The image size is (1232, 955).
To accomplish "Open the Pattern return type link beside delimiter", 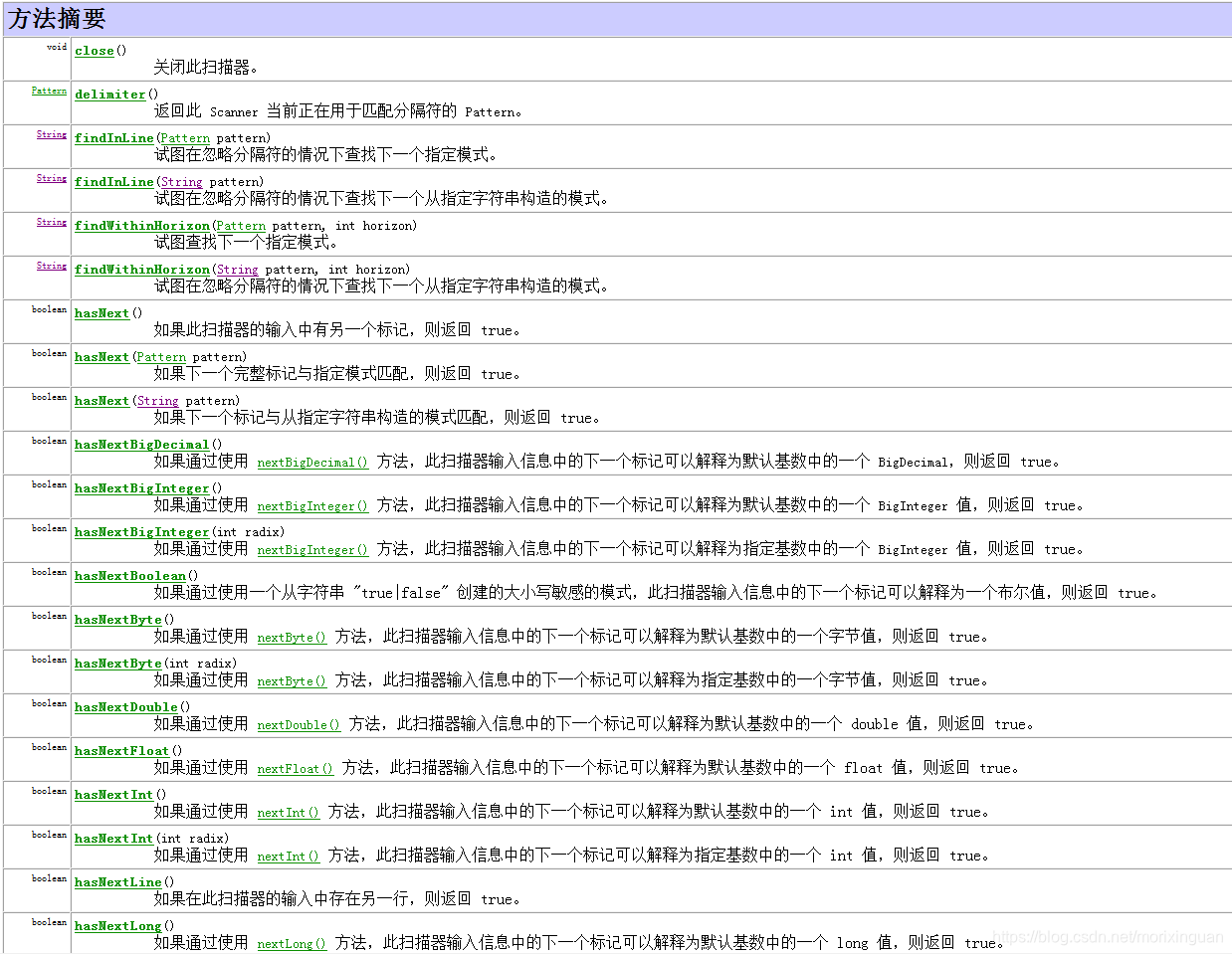I will coord(48,90).
